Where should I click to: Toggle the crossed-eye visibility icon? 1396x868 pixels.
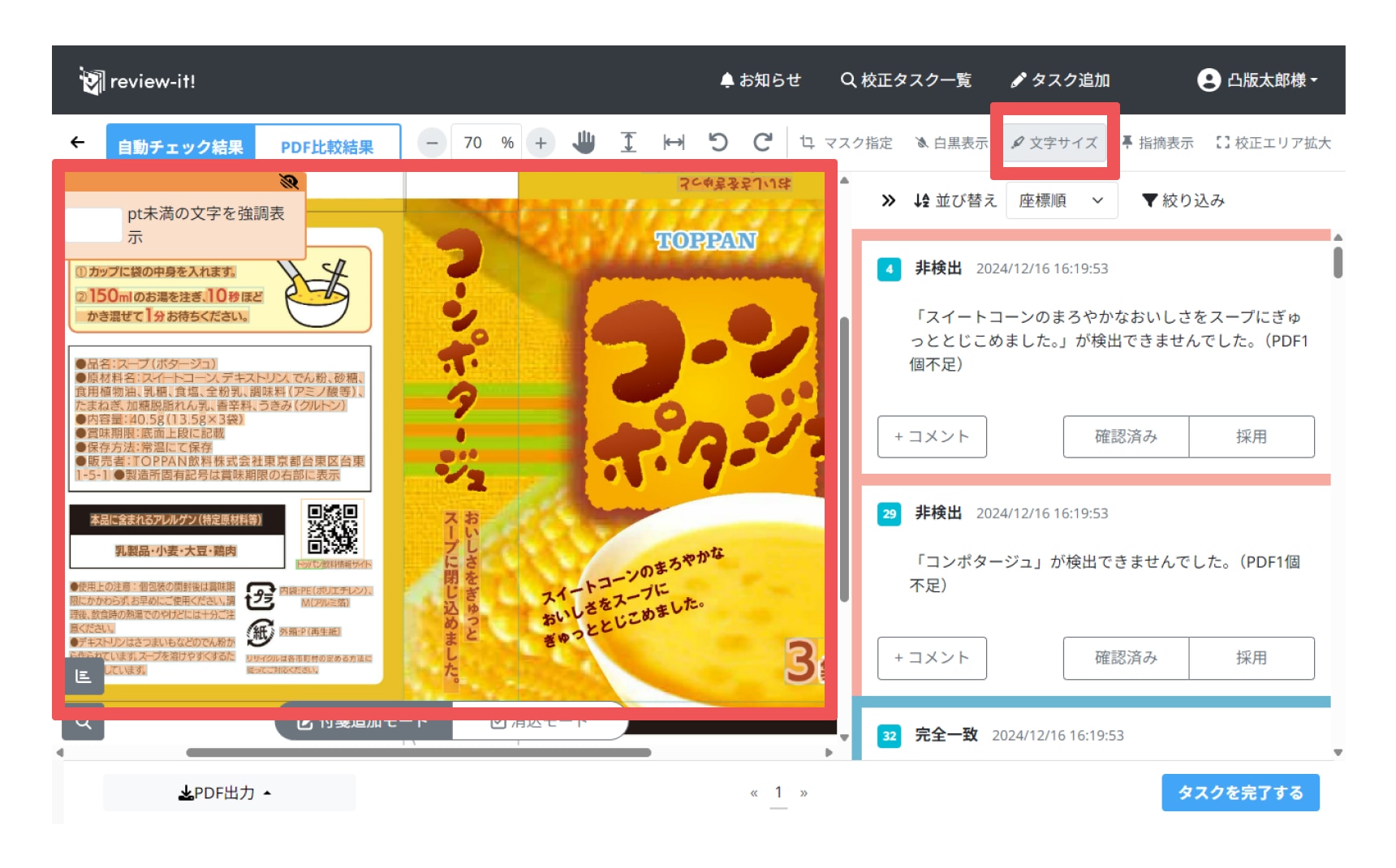point(289,182)
